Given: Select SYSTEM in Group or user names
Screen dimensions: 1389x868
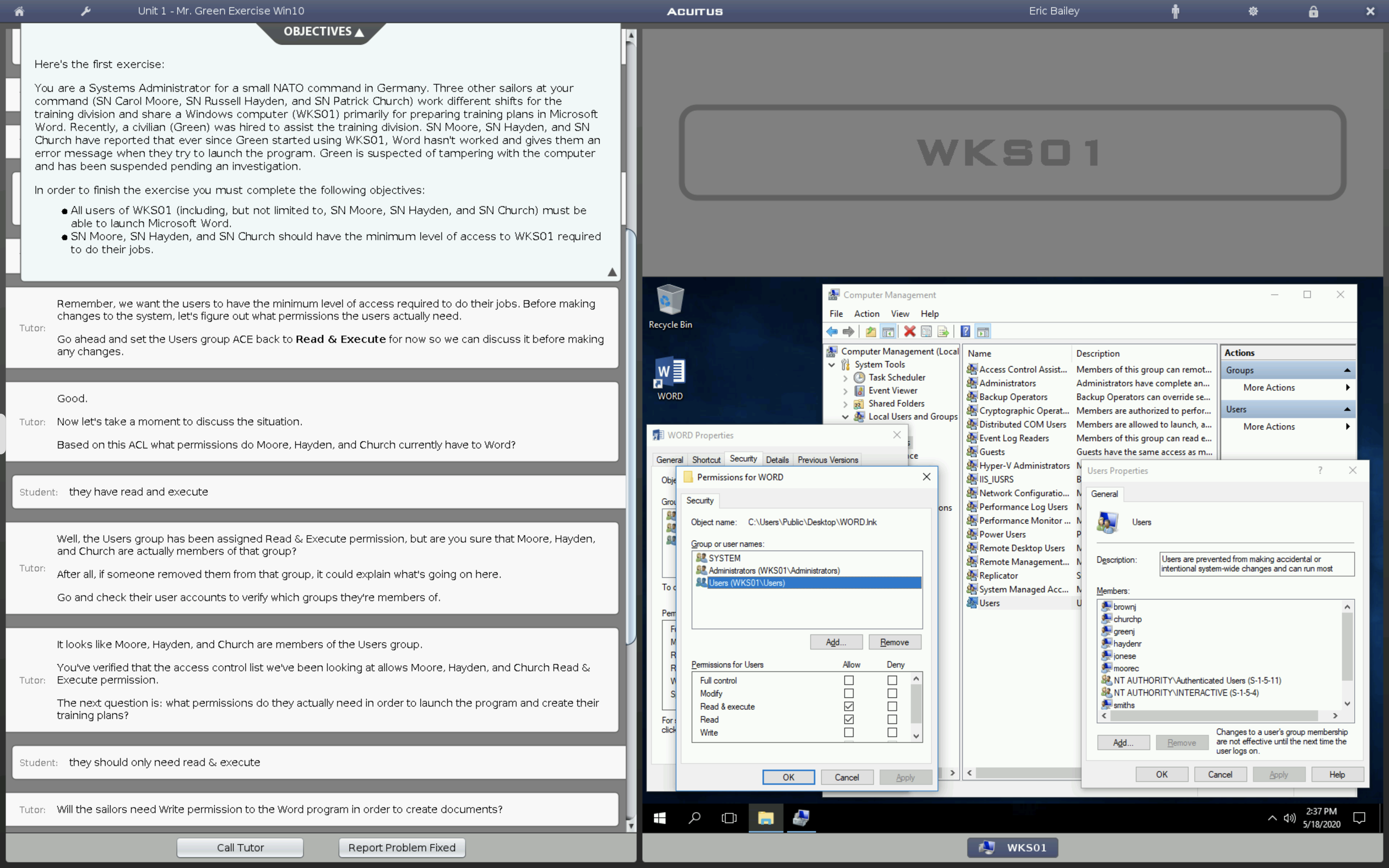Looking at the screenshot, I should [806, 557].
